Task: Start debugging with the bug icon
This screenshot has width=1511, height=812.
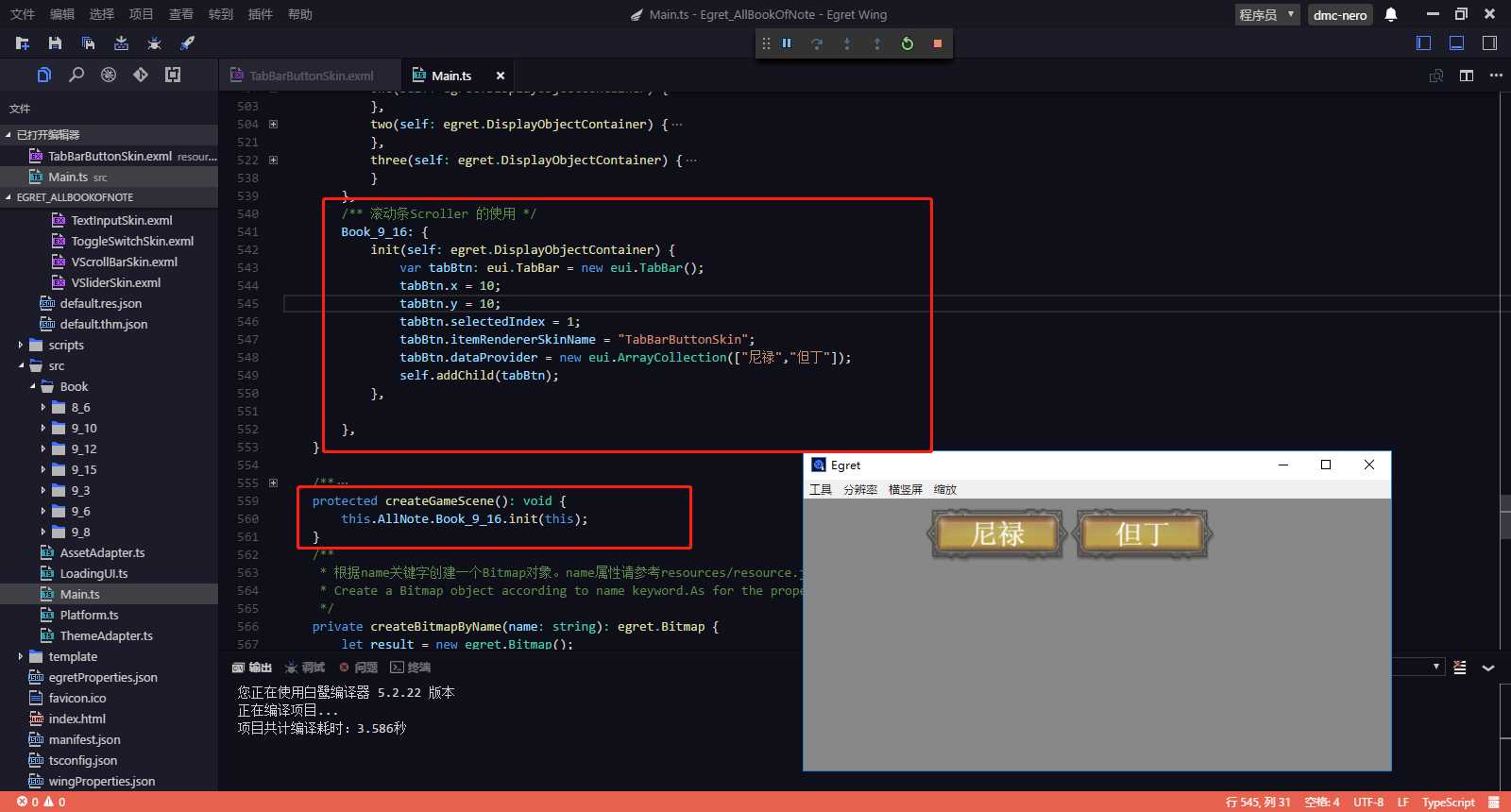Action: coord(155,43)
